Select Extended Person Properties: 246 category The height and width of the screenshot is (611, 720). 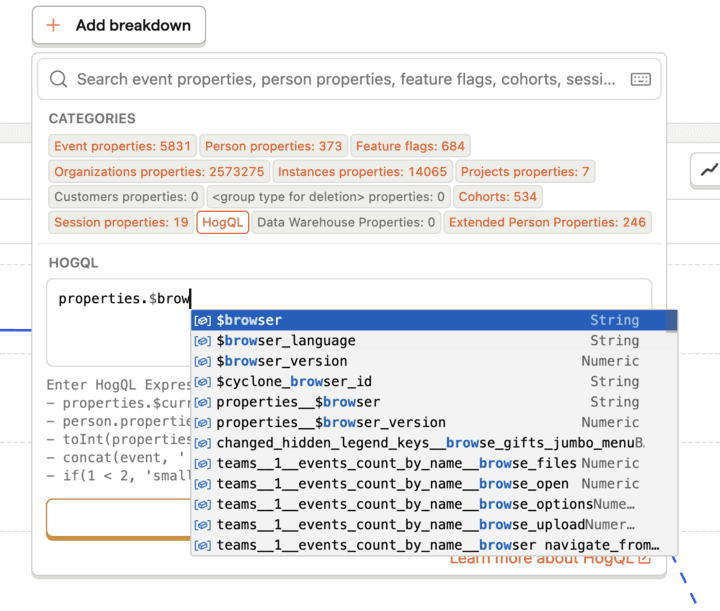[547, 222]
